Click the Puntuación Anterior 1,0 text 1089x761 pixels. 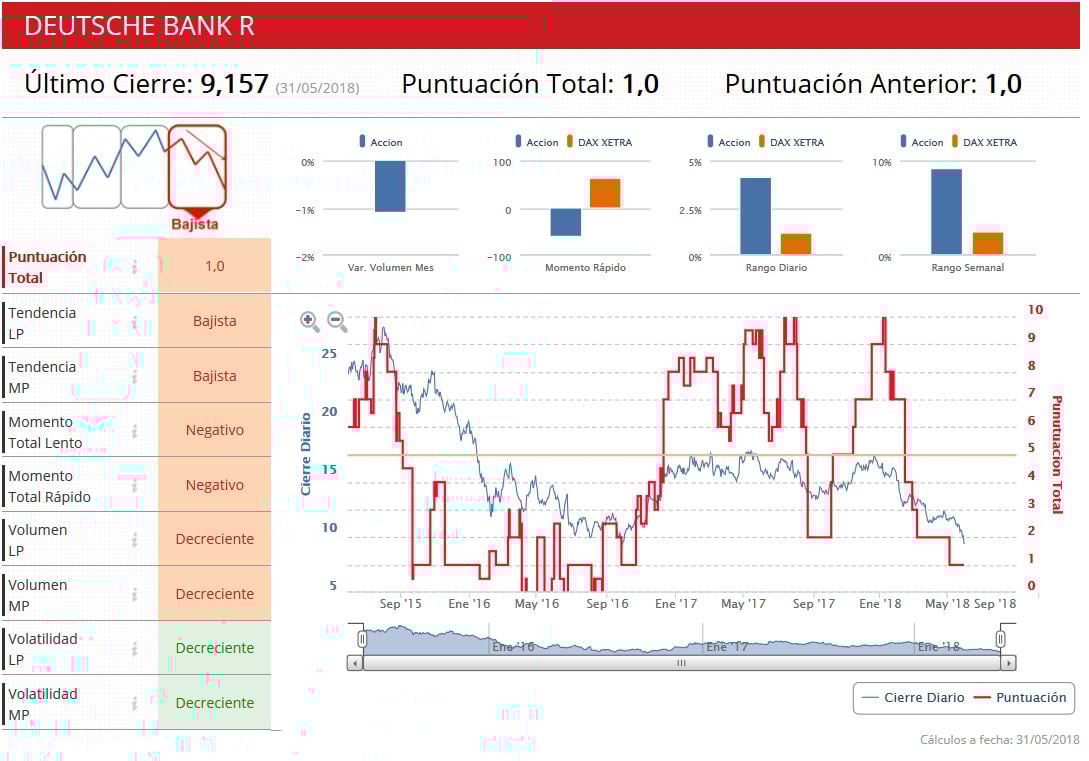[x=873, y=84]
